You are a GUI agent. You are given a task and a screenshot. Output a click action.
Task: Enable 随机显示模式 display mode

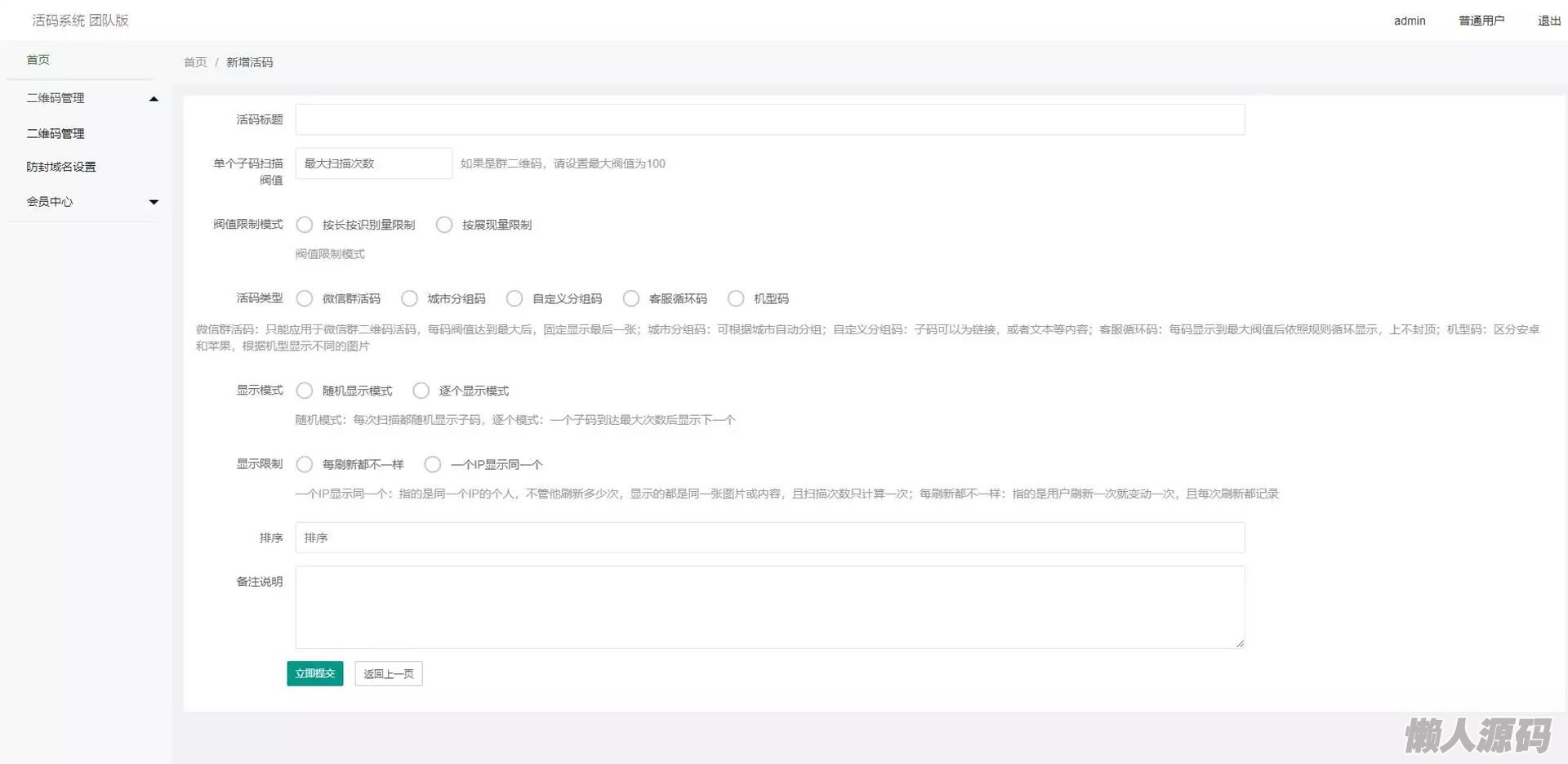click(305, 391)
